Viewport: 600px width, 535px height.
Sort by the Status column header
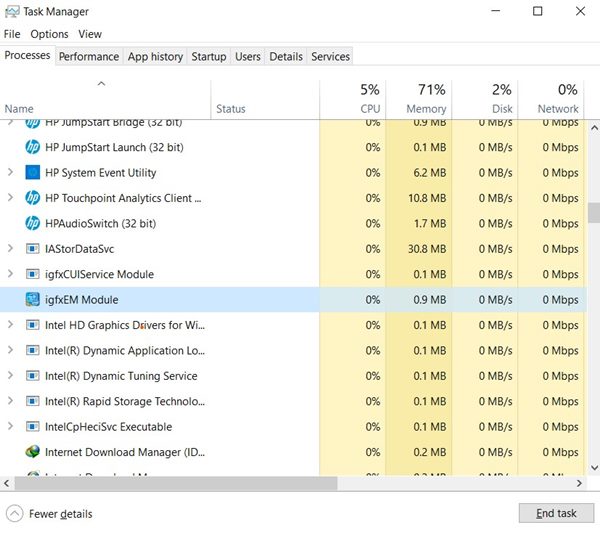(265, 99)
